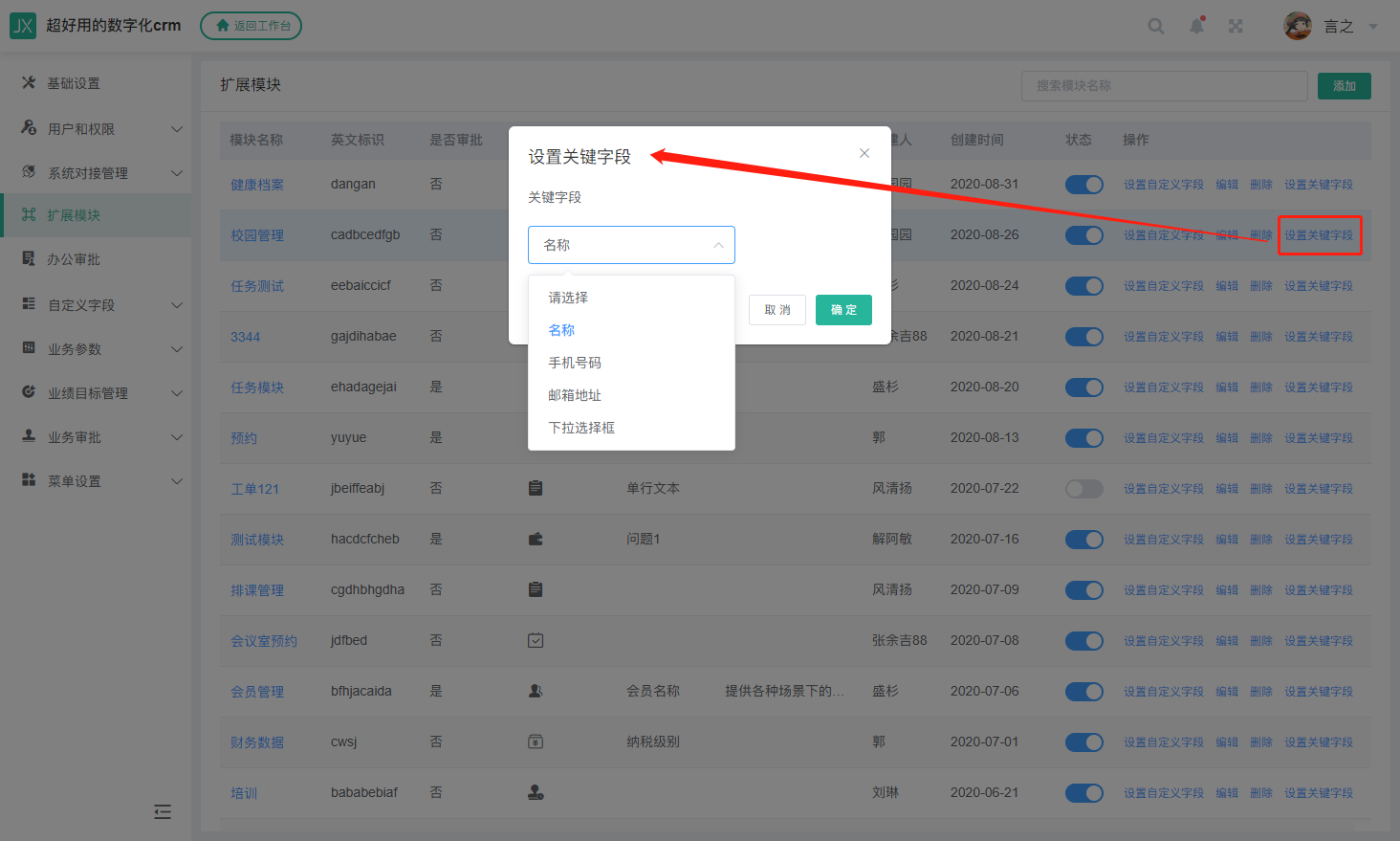
Task: Click the 菜单设置 grid icon
Action: (29, 479)
